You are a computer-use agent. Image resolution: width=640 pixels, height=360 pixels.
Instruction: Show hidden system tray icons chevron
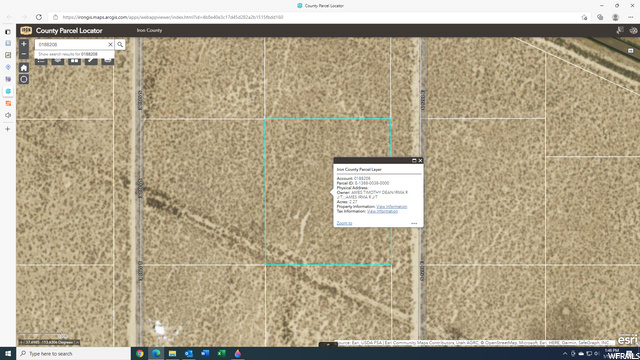pos(565,353)
